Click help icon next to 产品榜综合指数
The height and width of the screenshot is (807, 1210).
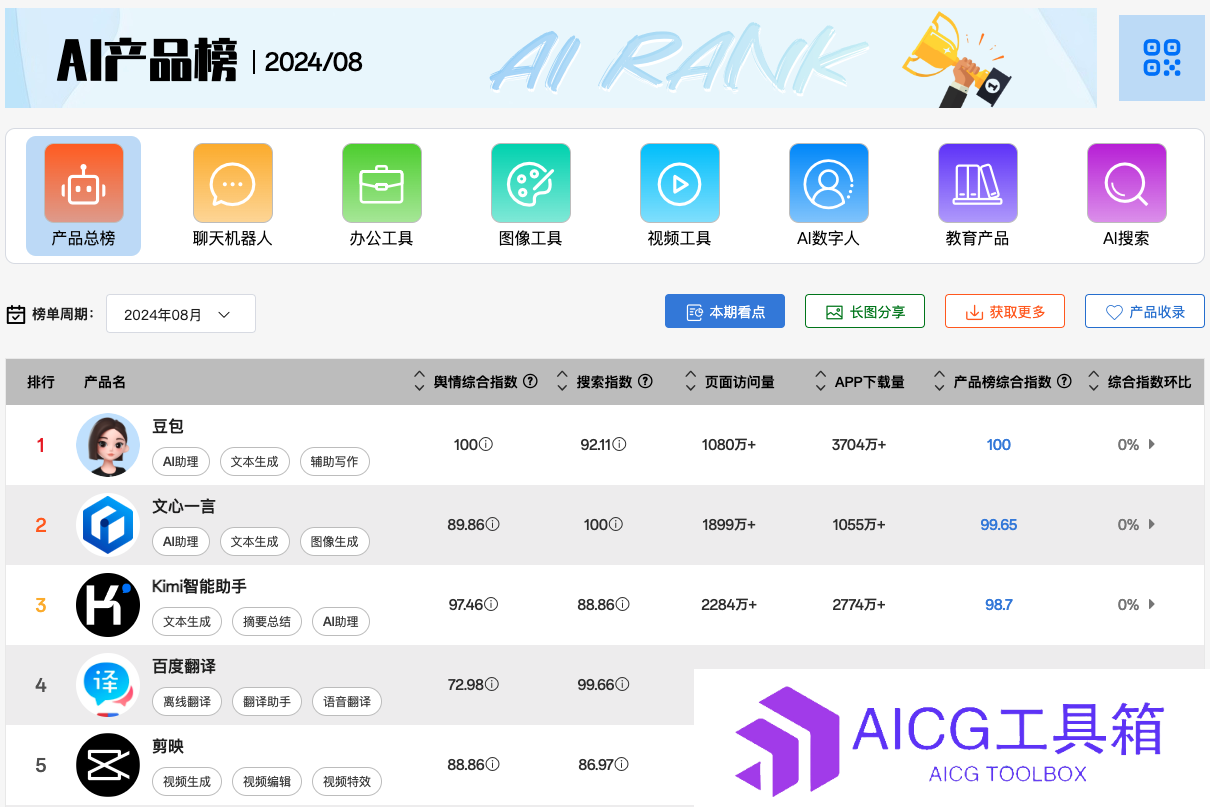[x=1065, y=381]
